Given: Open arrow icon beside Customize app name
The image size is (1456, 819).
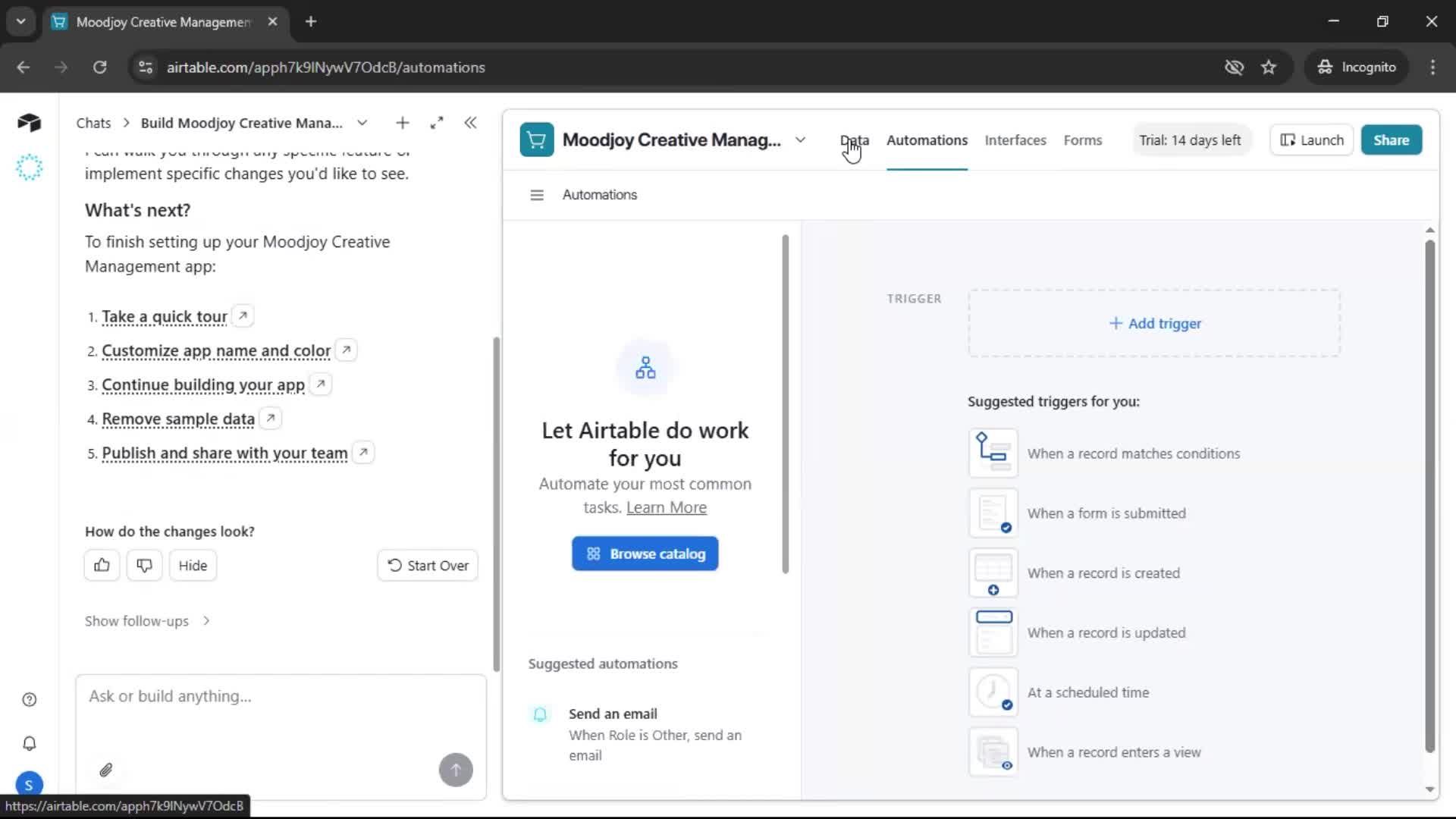Looking at the screenshot, I should tap(347, 350).
